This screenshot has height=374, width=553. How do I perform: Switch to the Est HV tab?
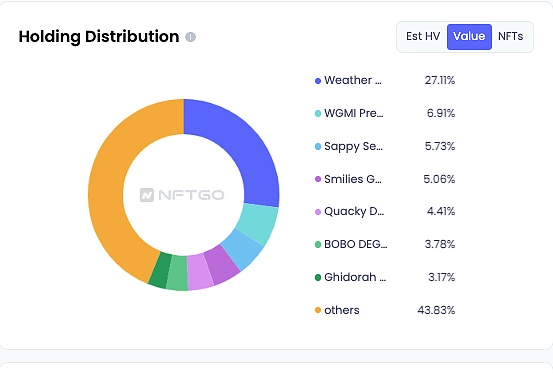click(x=423, y=36)
